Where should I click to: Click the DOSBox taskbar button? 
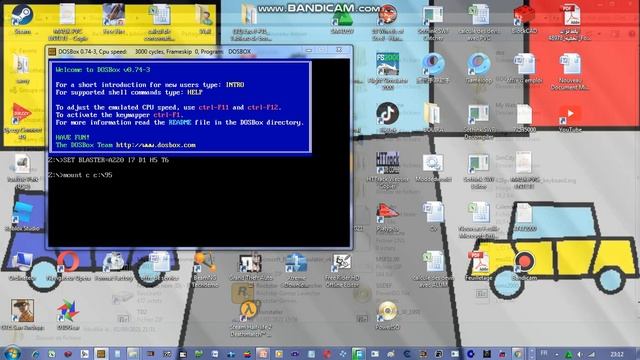pyautogui.click(x=101, y=354)
